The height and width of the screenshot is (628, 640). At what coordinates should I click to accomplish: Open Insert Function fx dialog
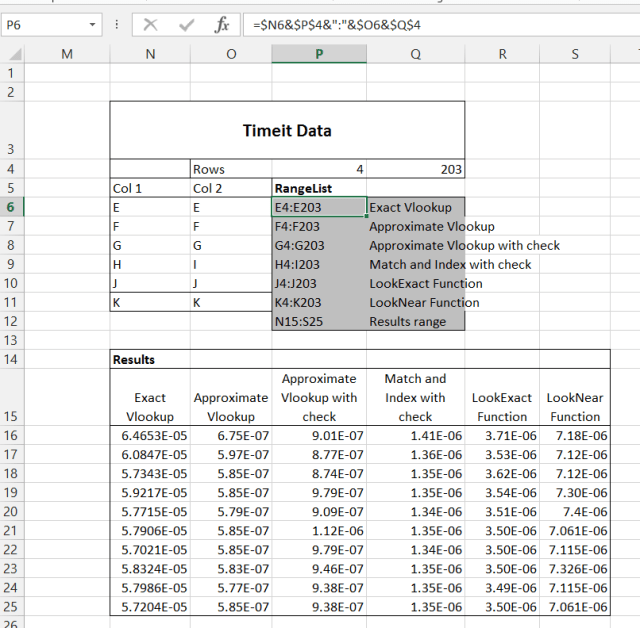click(x=222, y=24)
